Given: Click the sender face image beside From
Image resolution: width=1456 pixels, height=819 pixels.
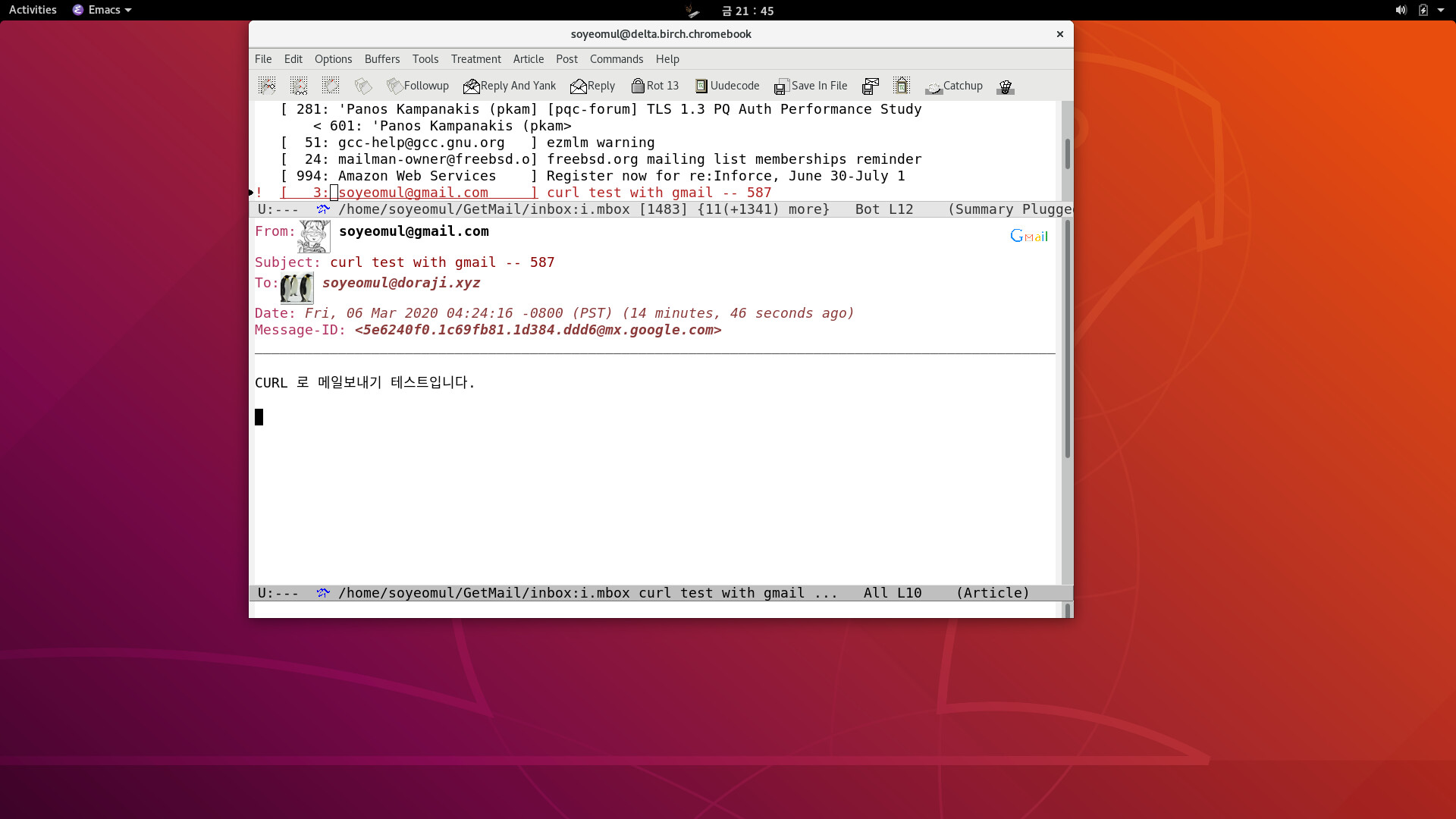Looking at the screenshot, I should coord(314,237).
